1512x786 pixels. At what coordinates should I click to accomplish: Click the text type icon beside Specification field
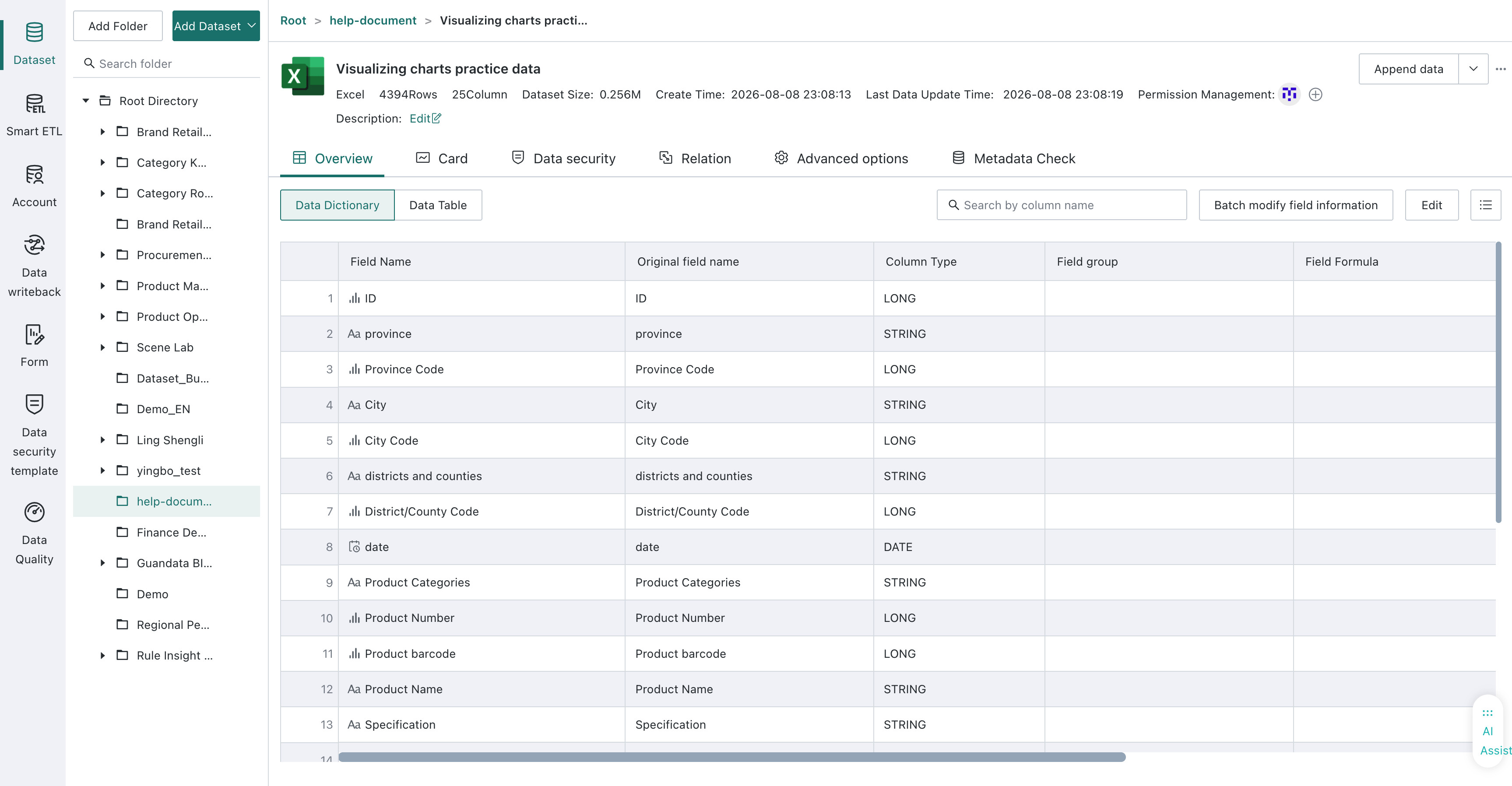coord(354,725)
